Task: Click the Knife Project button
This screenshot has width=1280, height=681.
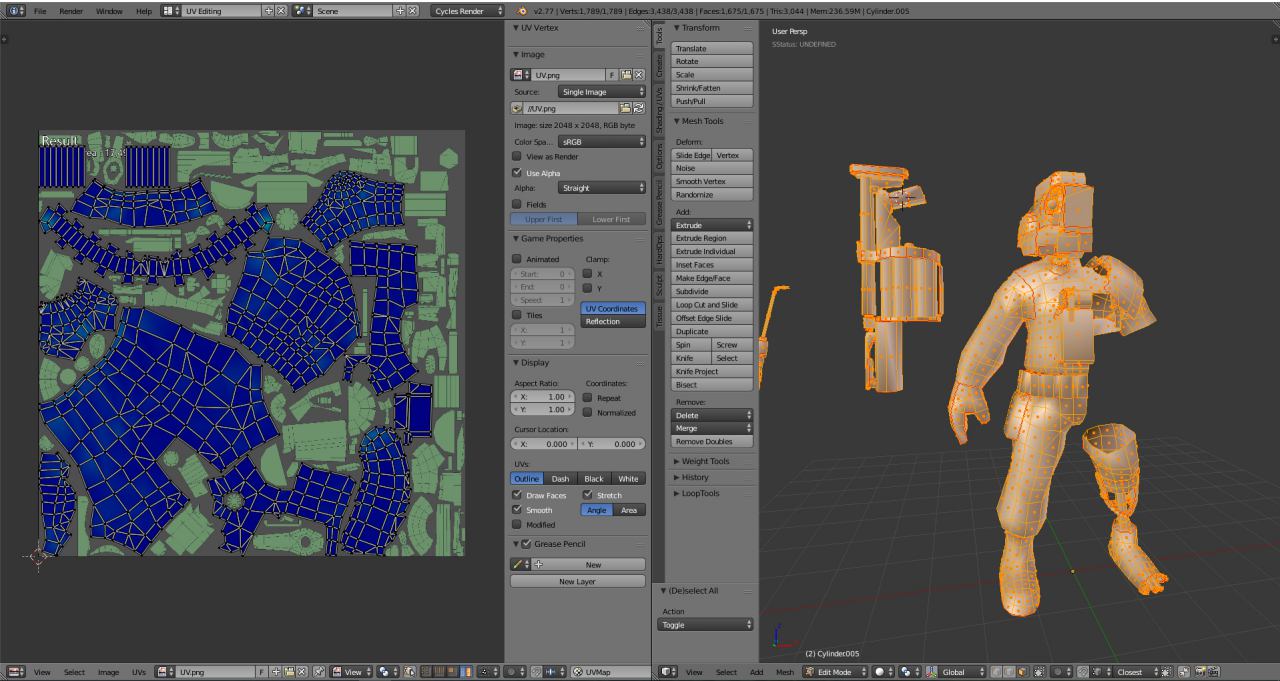Action: (713, 371)
